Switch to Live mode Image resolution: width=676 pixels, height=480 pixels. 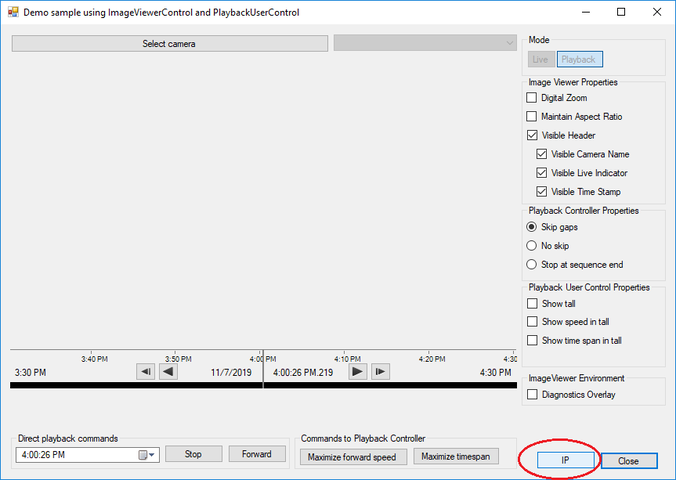pyautogui.click(x=540, y=60)
